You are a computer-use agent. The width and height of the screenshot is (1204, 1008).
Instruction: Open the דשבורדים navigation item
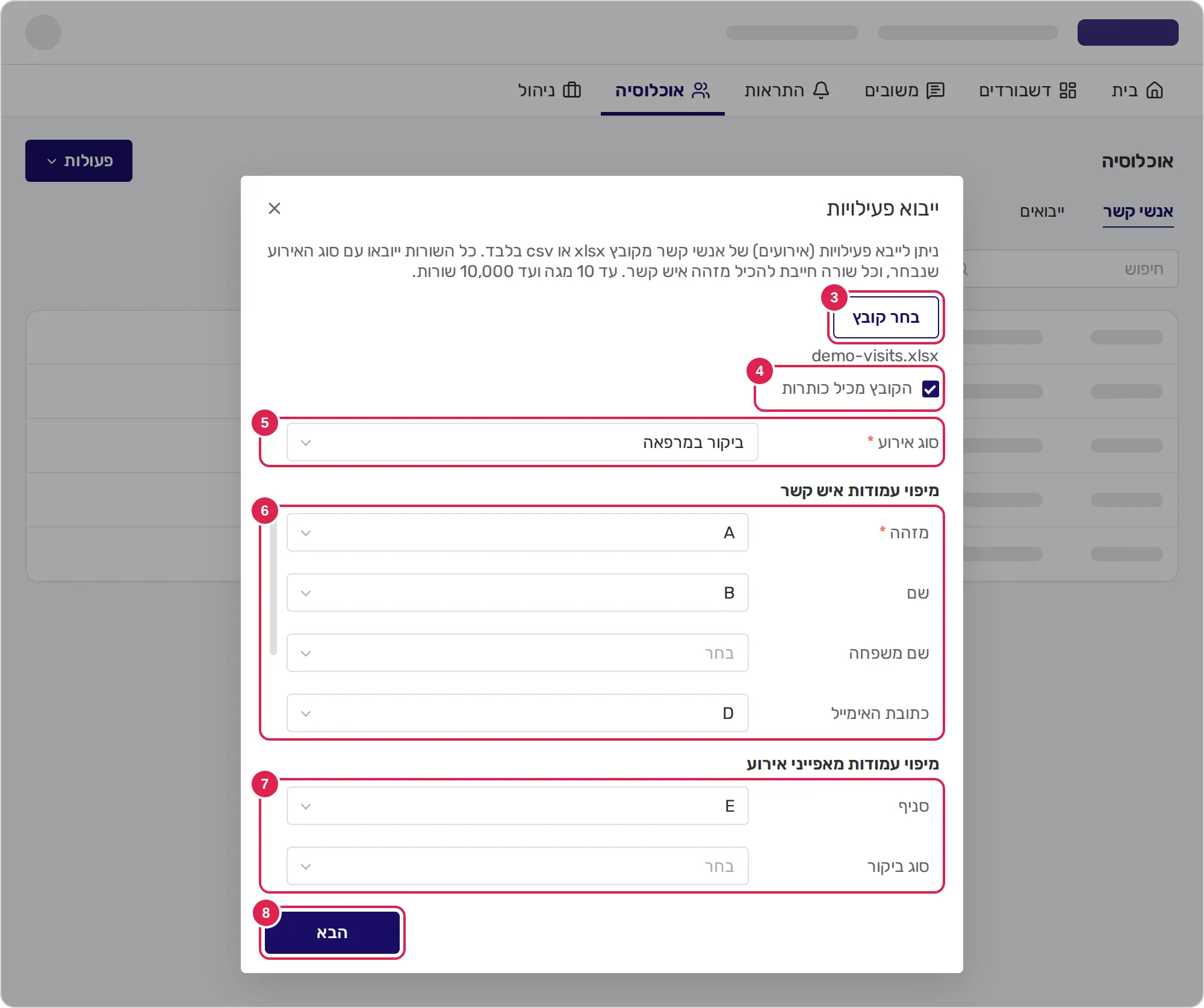click(x=1028, y=90)
